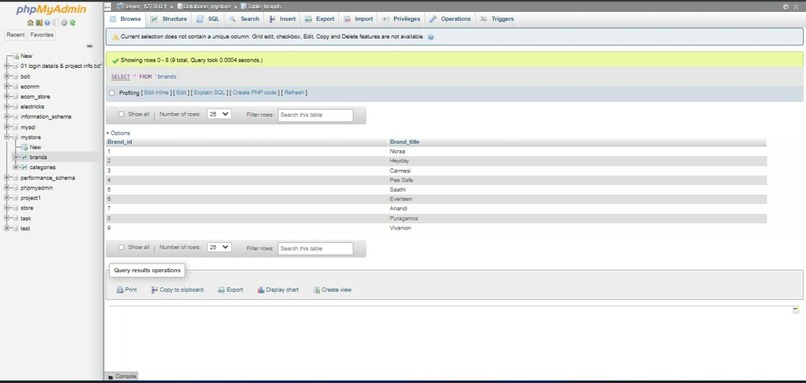Click the Insert tab icon
This screenshot has height=383, width=806.
tap(273, 19)
